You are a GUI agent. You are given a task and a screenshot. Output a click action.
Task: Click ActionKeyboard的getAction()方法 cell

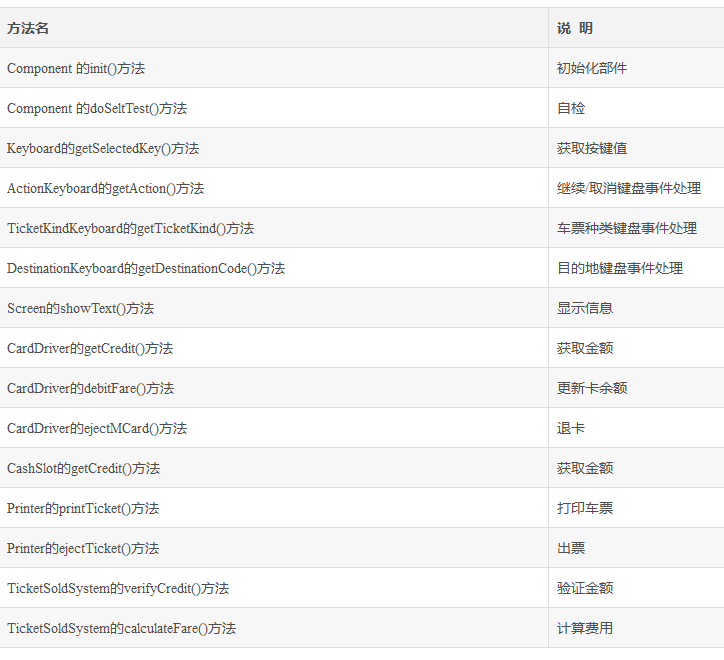274,188
